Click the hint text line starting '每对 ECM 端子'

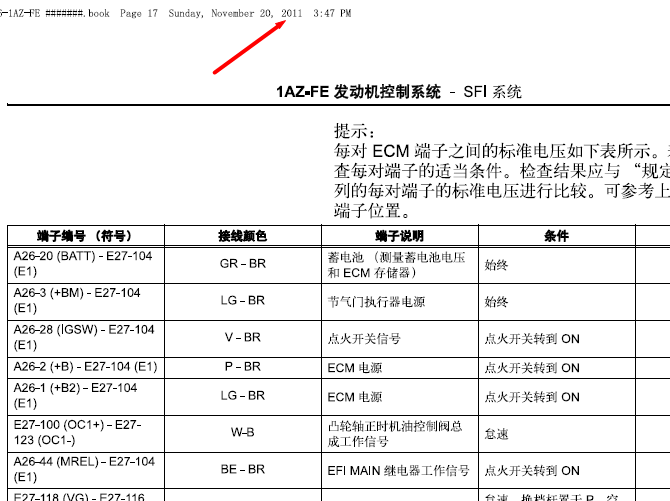click(502, 151)
